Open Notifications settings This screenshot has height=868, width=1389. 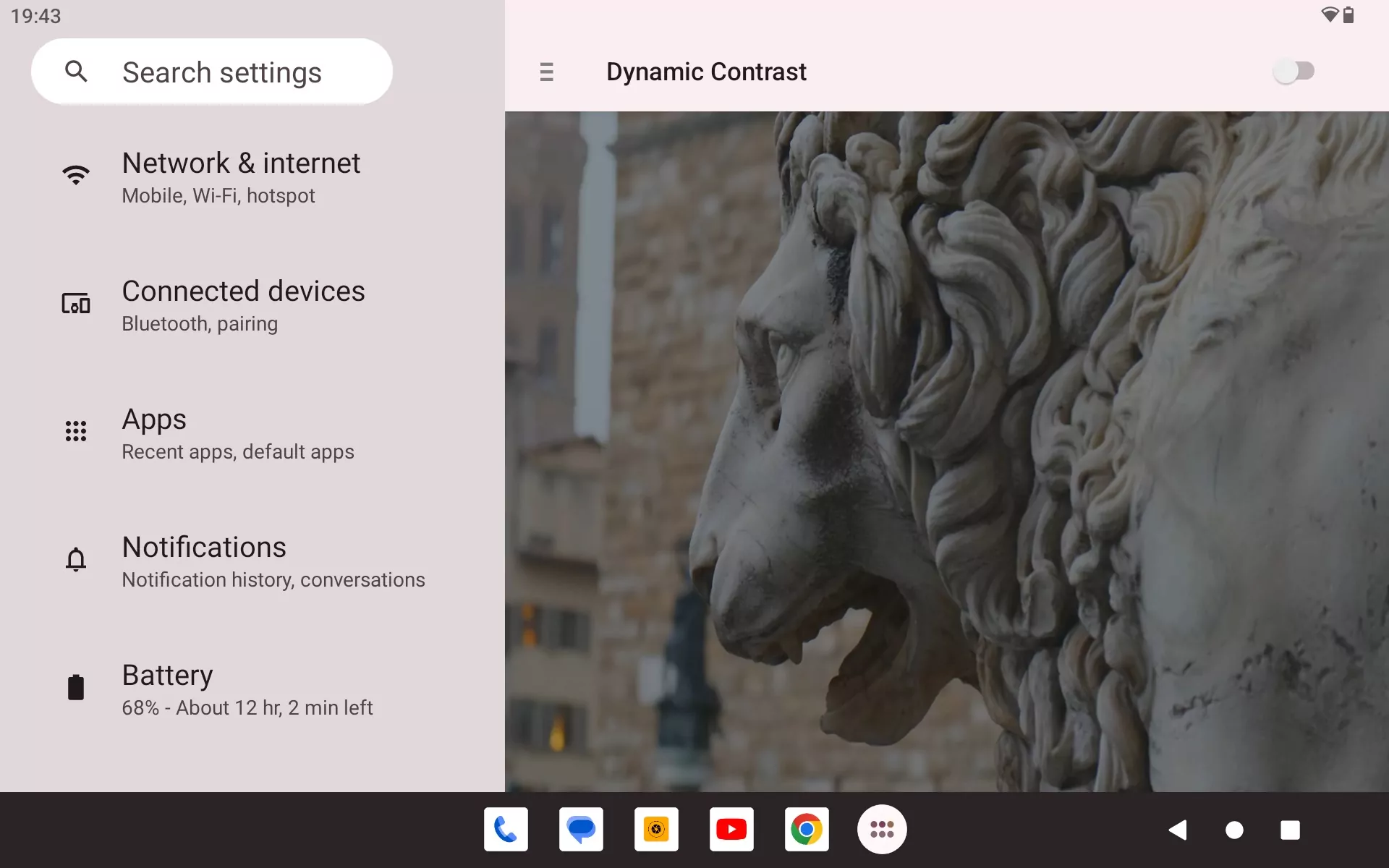(x=252, y=561)
